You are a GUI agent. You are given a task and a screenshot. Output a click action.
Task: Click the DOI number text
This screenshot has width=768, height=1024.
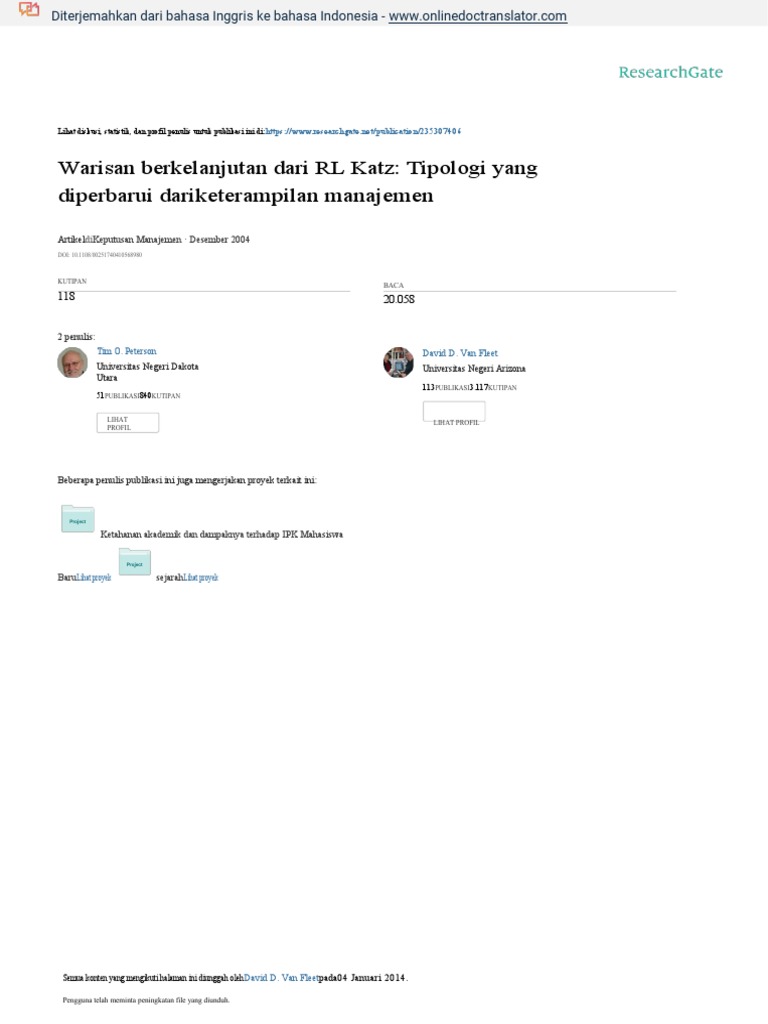100,255
